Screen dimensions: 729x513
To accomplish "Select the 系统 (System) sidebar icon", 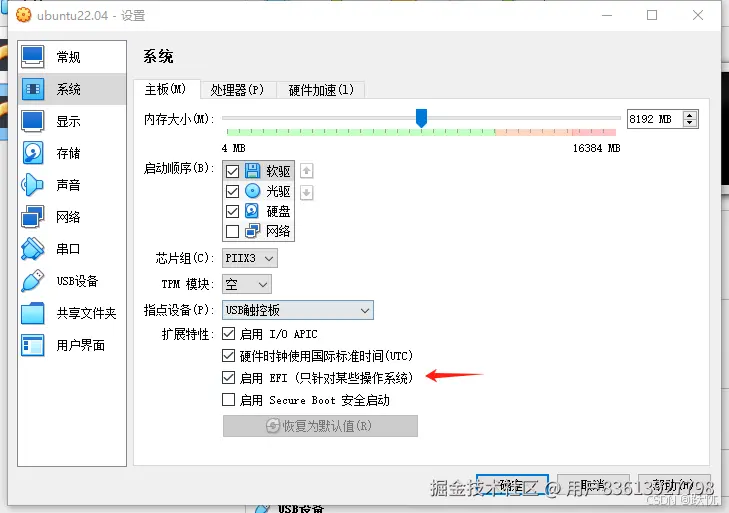I will (x=33, y=89).
